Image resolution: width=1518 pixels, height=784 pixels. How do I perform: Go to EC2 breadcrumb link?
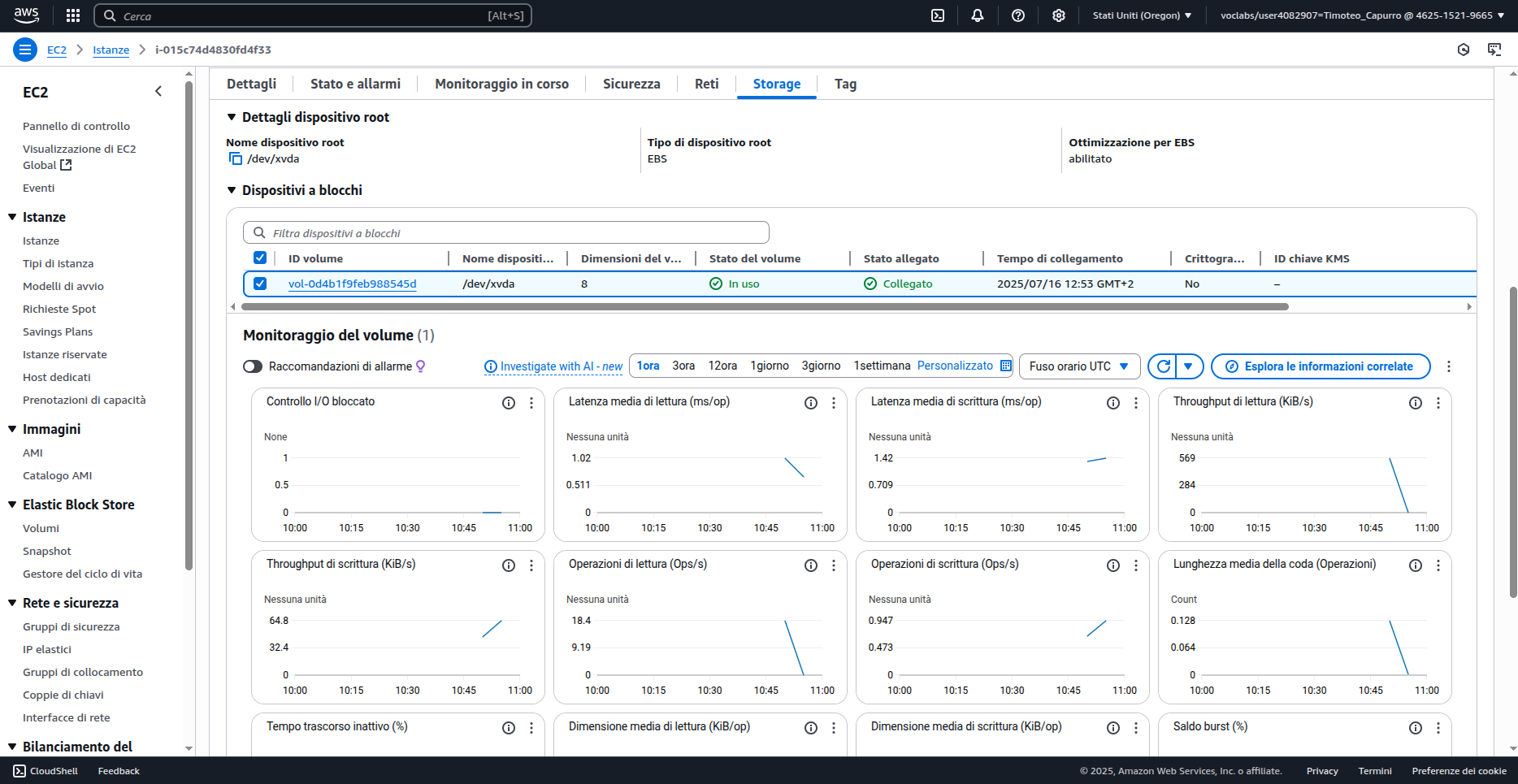(x=57, y=50)
